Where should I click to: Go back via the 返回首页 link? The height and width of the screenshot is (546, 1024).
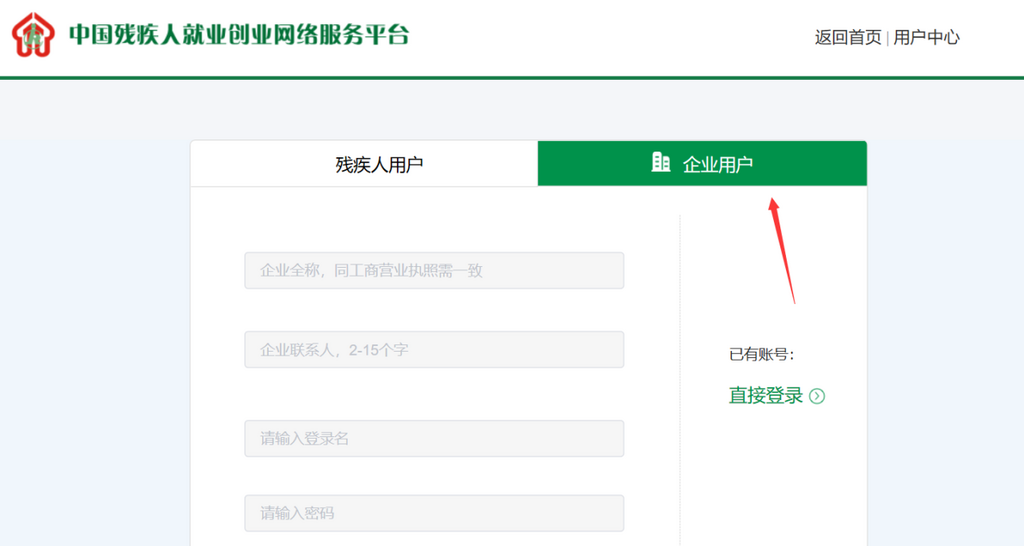click(847, 38)
